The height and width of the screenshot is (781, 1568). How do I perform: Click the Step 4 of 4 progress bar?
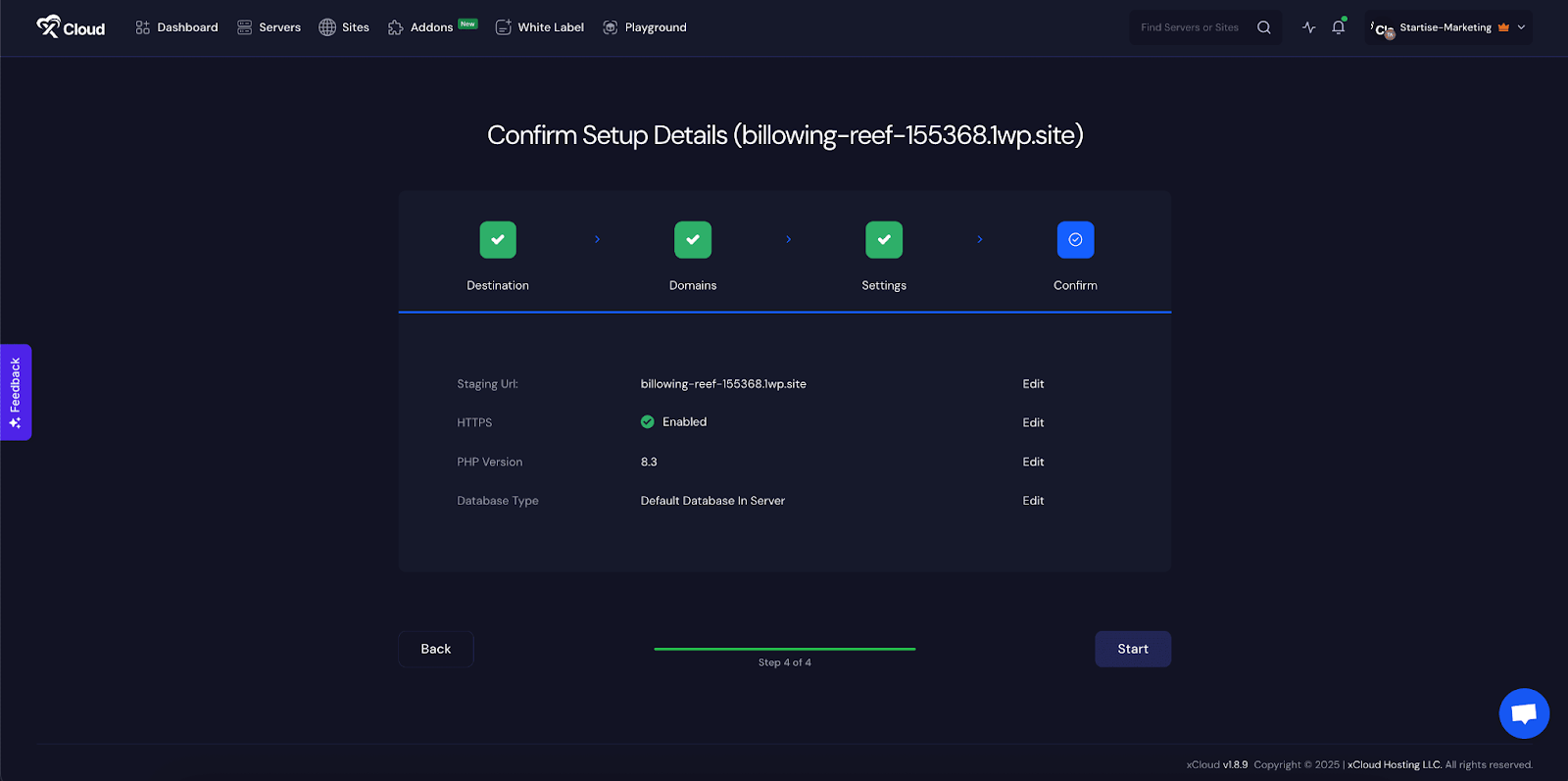point(784,649)
